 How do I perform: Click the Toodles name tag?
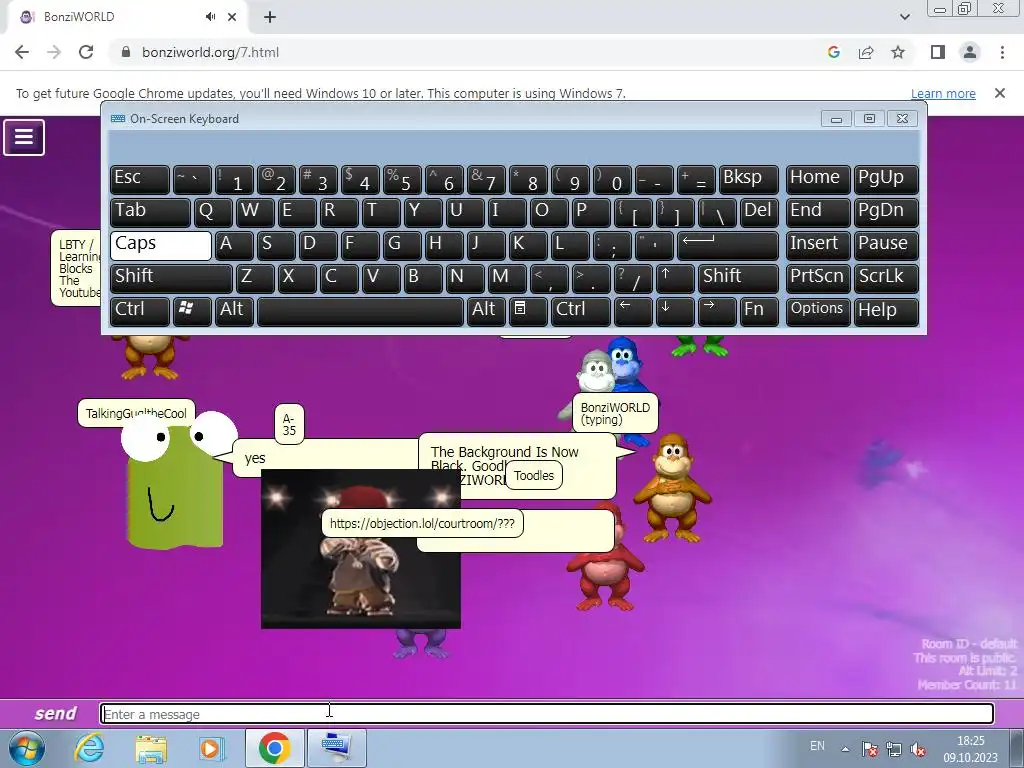coord(534,475)
